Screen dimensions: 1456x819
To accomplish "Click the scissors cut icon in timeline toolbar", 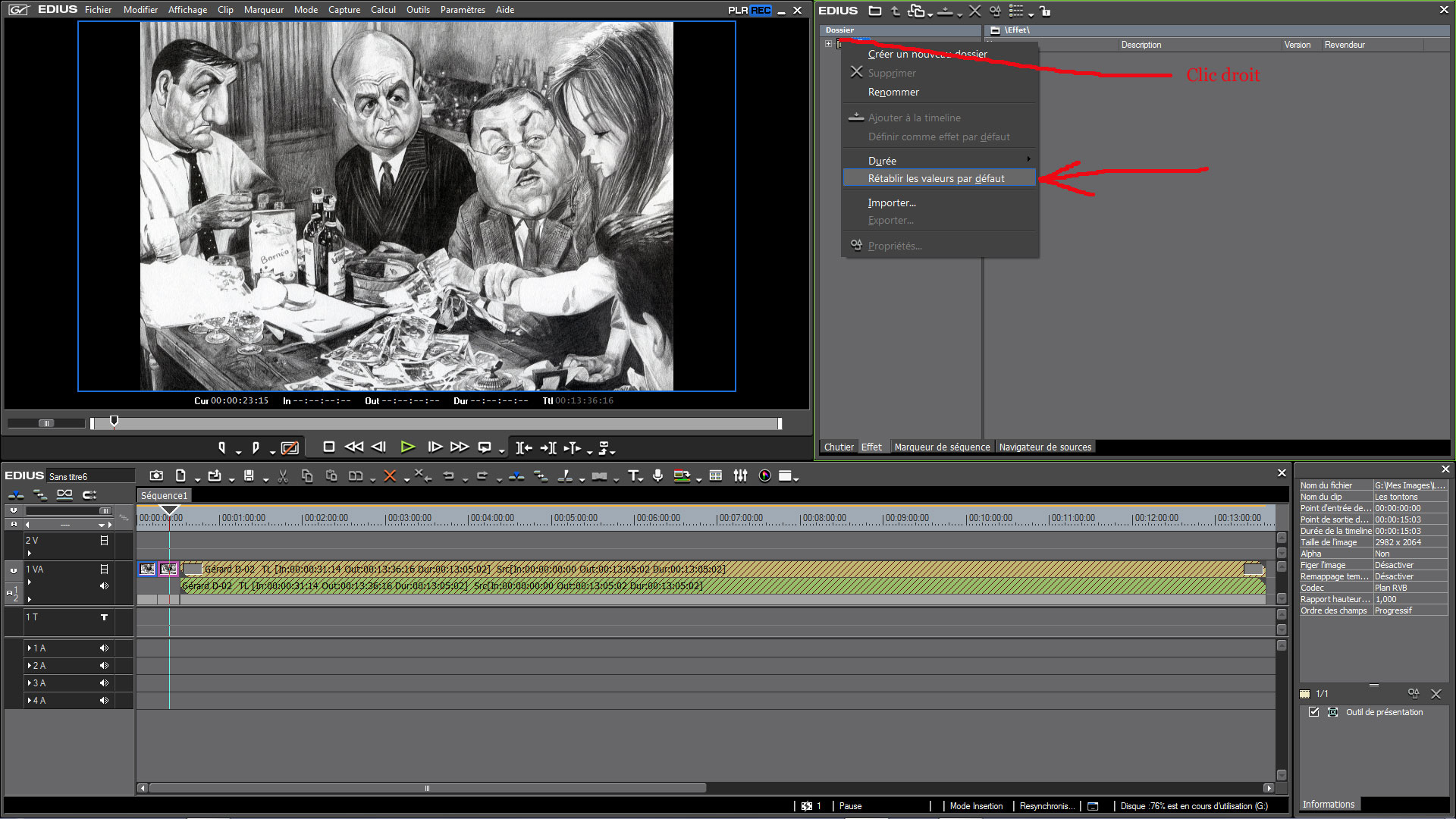I will click(x=283, y=476).
